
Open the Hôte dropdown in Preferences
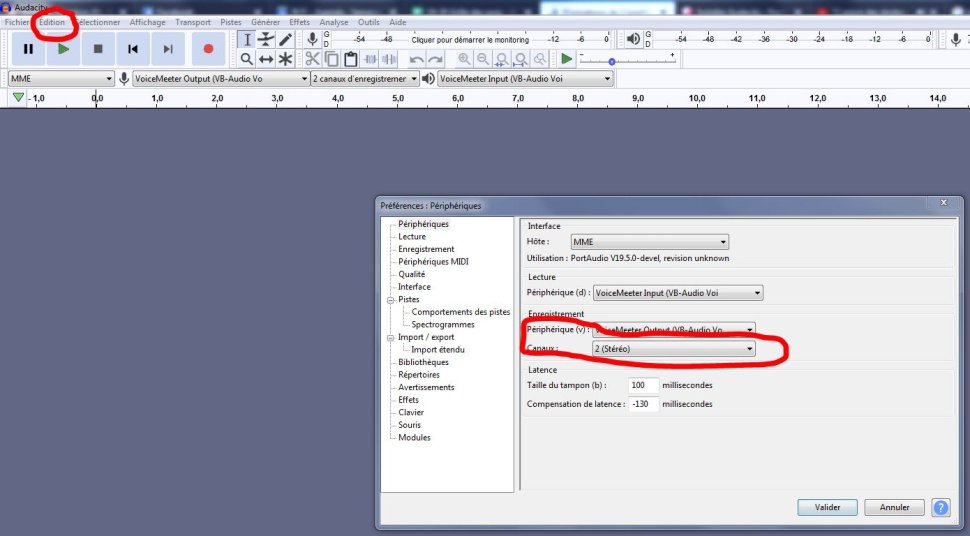point(650,242)
